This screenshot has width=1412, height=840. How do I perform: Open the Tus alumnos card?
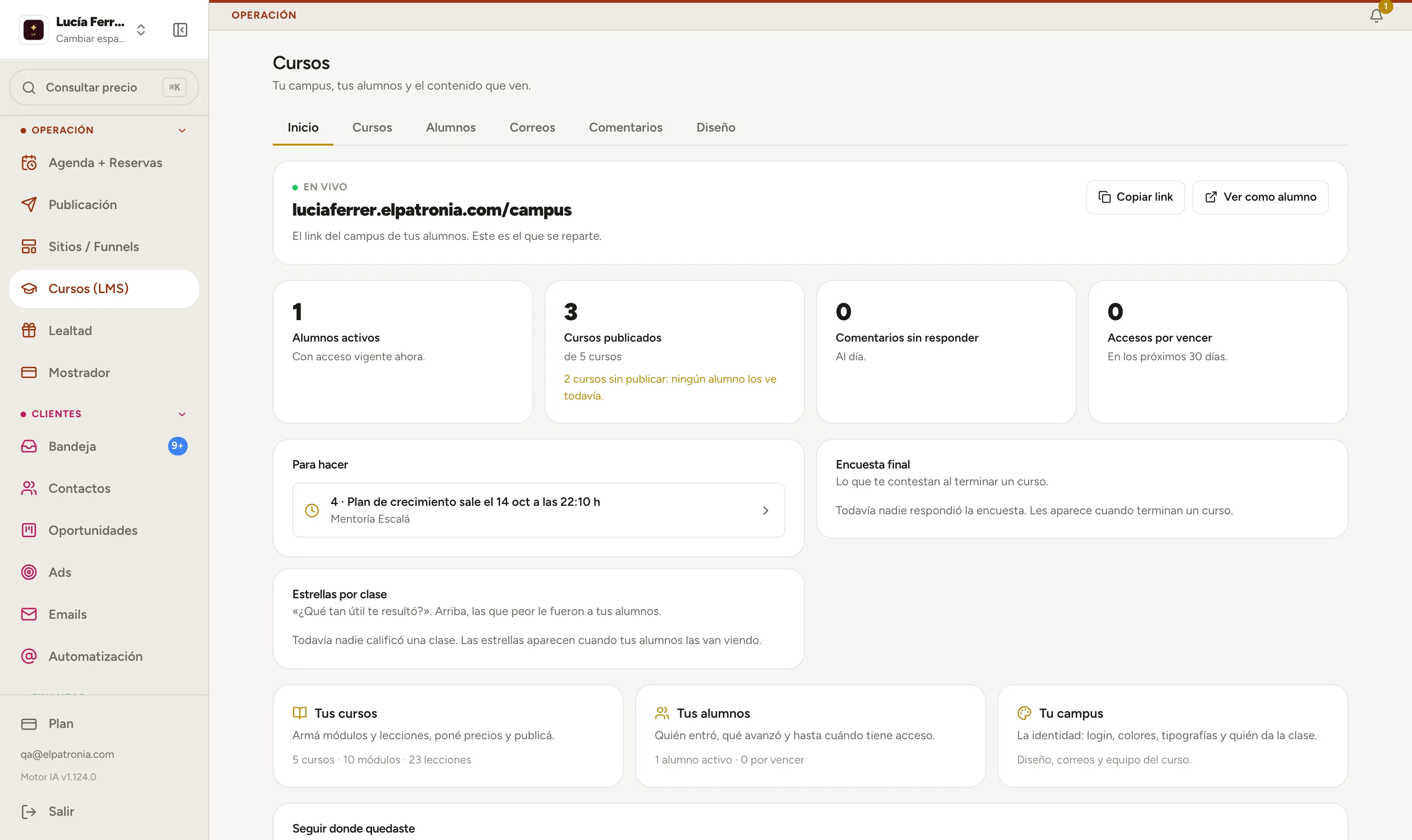point(810,736)
